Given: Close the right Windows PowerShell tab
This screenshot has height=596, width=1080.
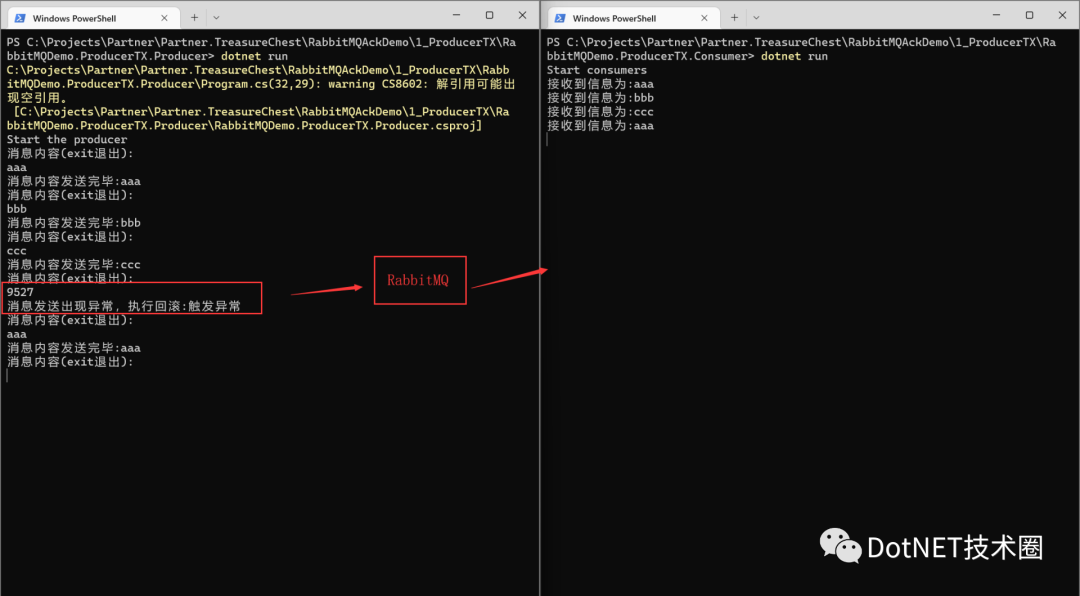Looking at the screenshot, I should tap(704, 18).
